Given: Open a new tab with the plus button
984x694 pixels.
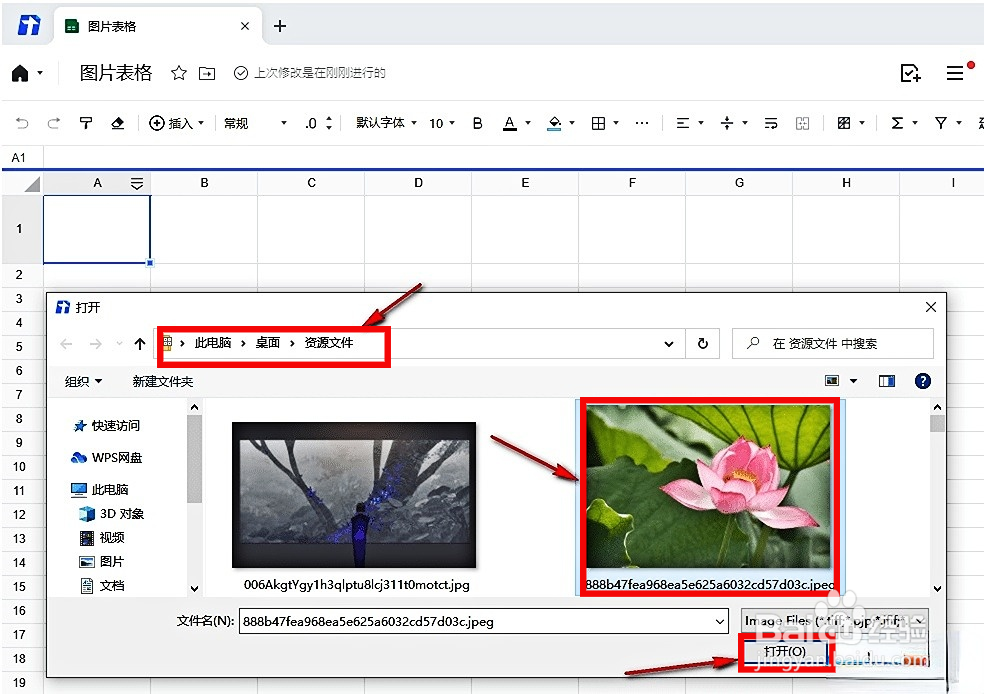Looking at the screenshot, I should [x=280, y=25].
